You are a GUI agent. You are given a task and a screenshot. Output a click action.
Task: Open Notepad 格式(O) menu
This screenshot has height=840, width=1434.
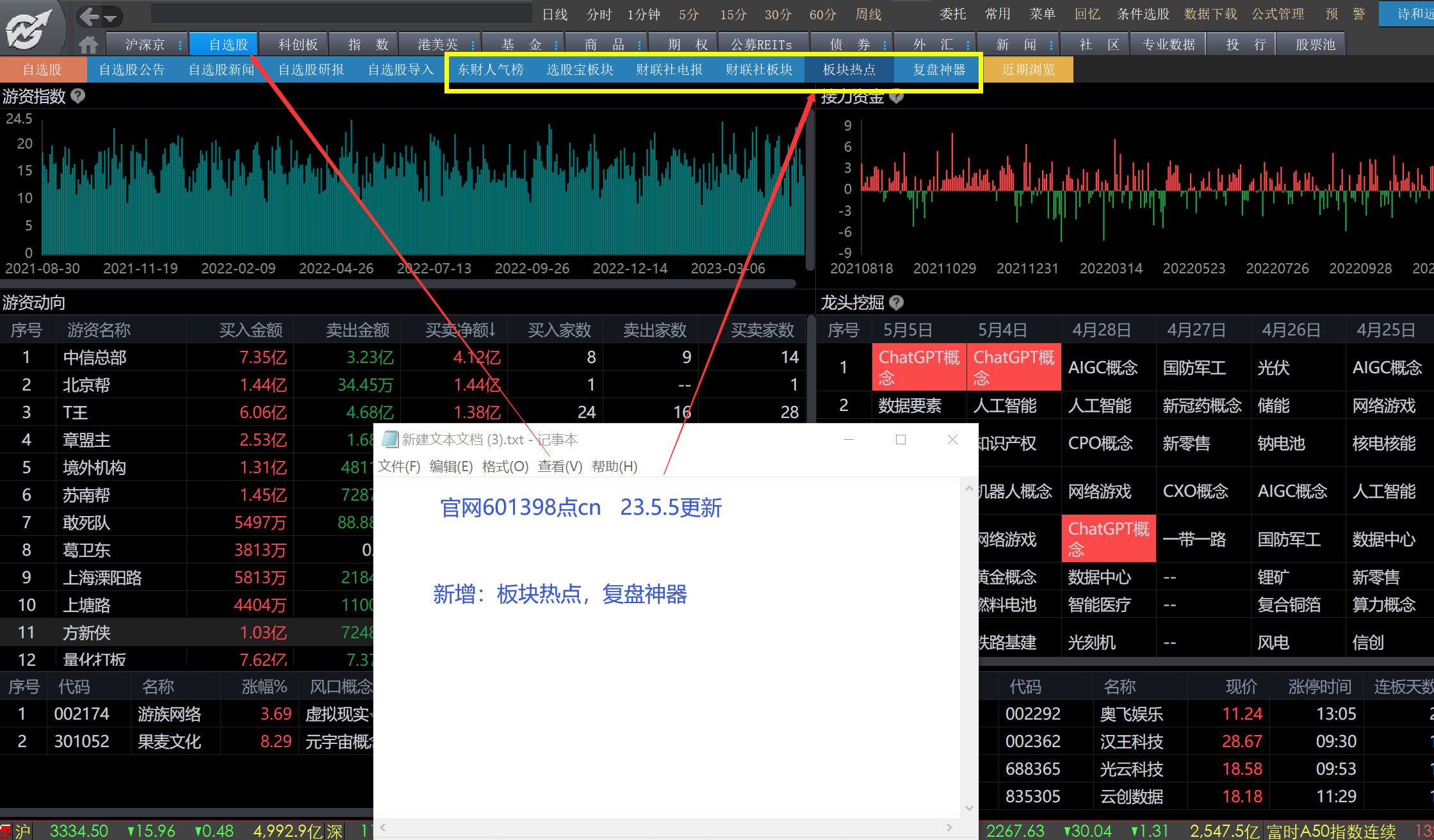[505, 466]
